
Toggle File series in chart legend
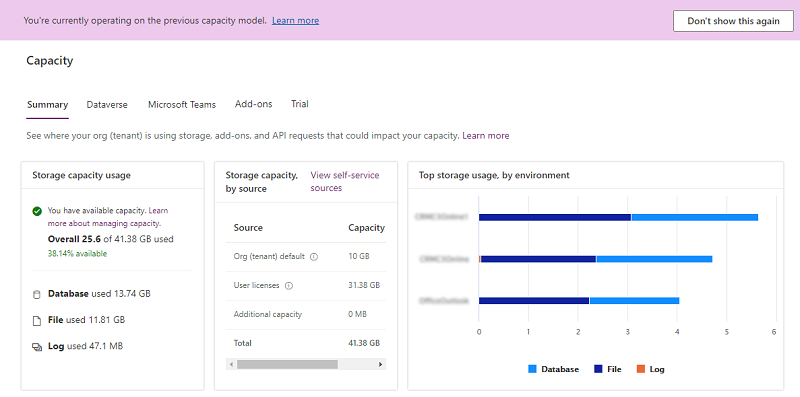[x=608, y=369]
